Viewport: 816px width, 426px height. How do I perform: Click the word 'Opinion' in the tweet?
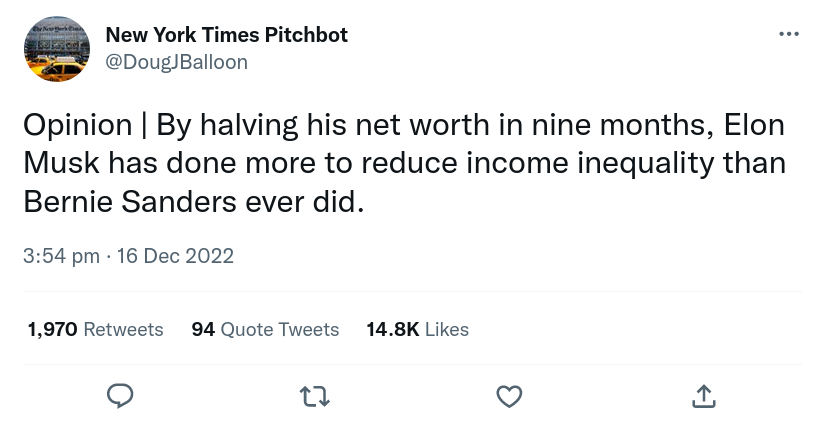click(77, 125)
